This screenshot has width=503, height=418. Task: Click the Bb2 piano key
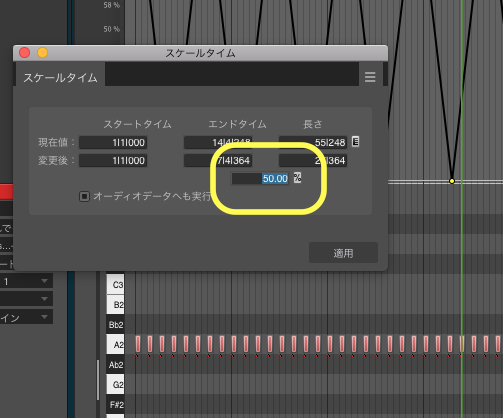[115, 324]
